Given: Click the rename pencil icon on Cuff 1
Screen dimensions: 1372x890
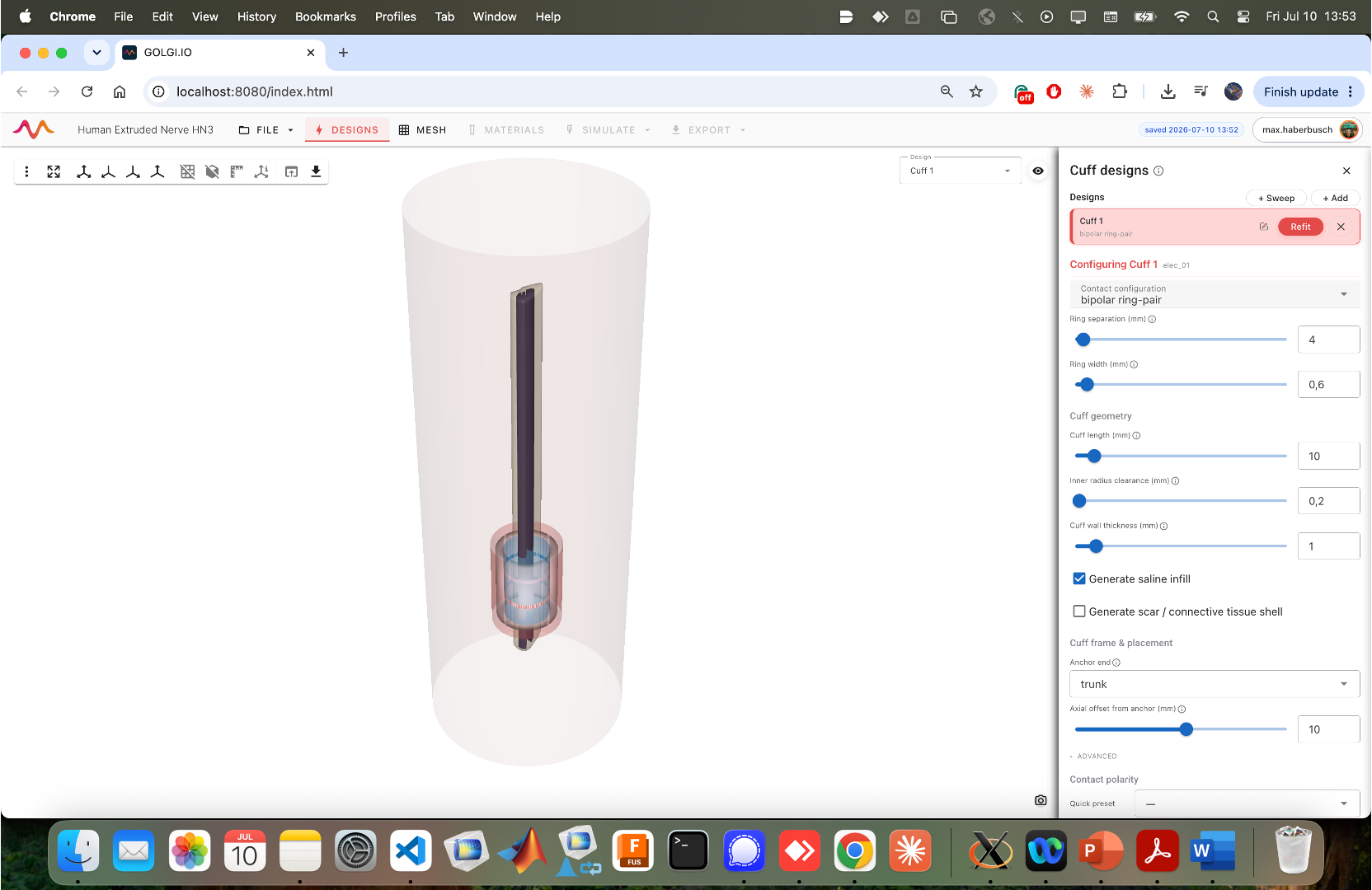Looking at the screenshot, I should [1264, 227].
